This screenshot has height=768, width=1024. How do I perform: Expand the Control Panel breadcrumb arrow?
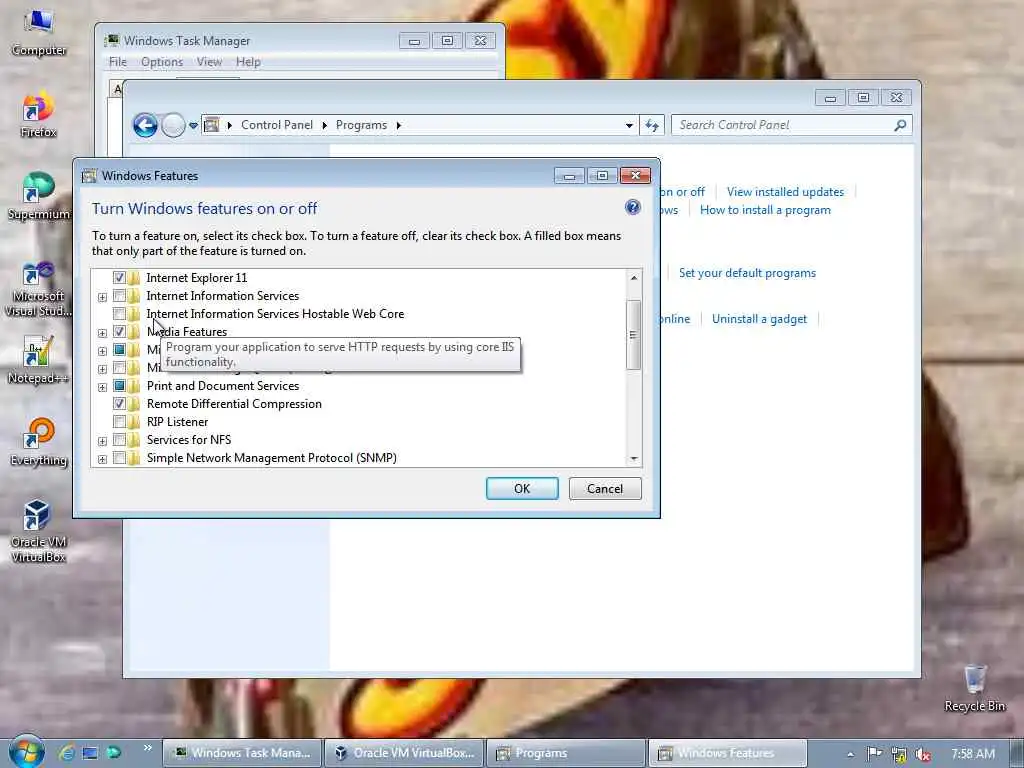[325, 125]
